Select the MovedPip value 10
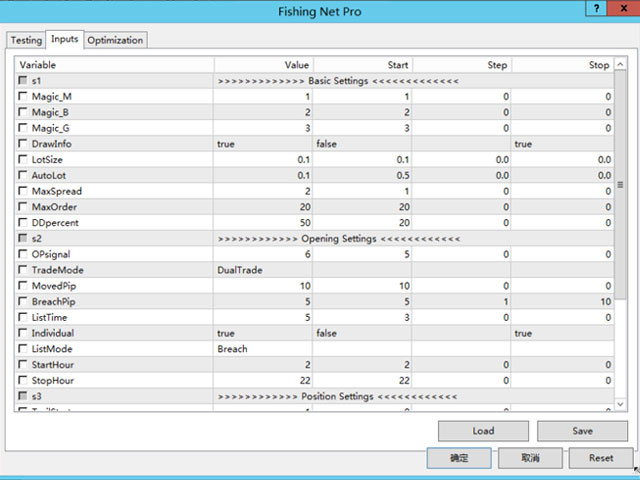 pyautogui.click(x=305, y=286)
